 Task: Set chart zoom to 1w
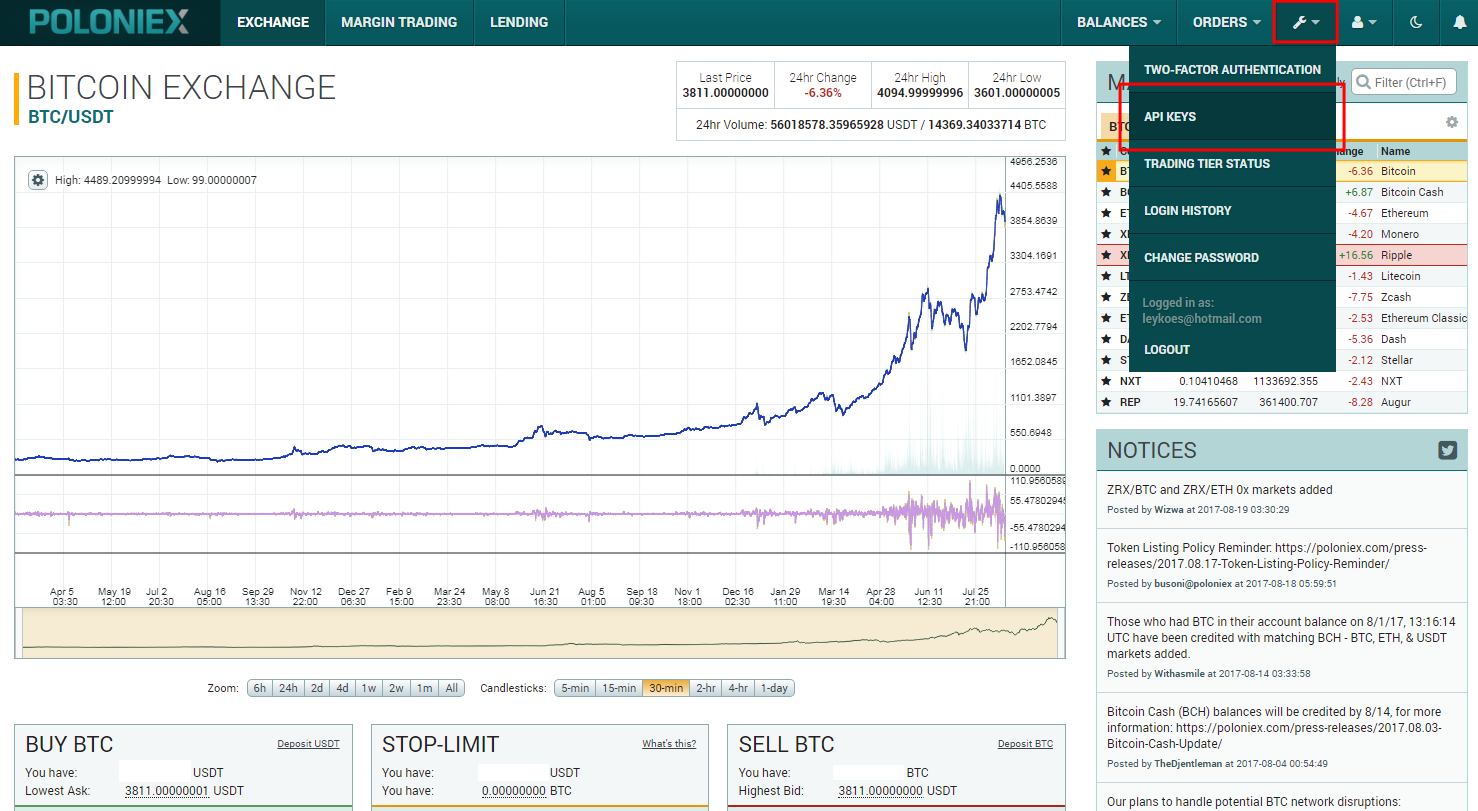[369, 688]
